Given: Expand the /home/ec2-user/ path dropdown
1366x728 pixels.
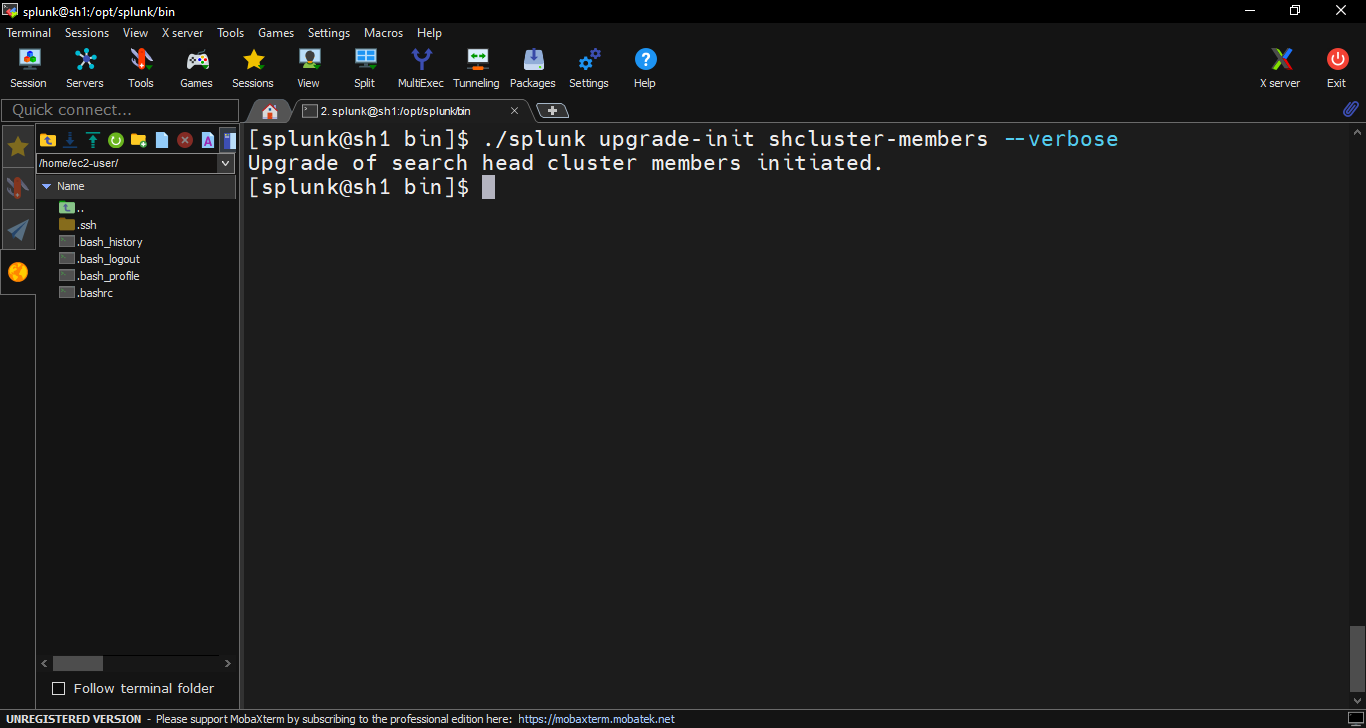Looking at the screenshot, I should click(x=225, y=163).
